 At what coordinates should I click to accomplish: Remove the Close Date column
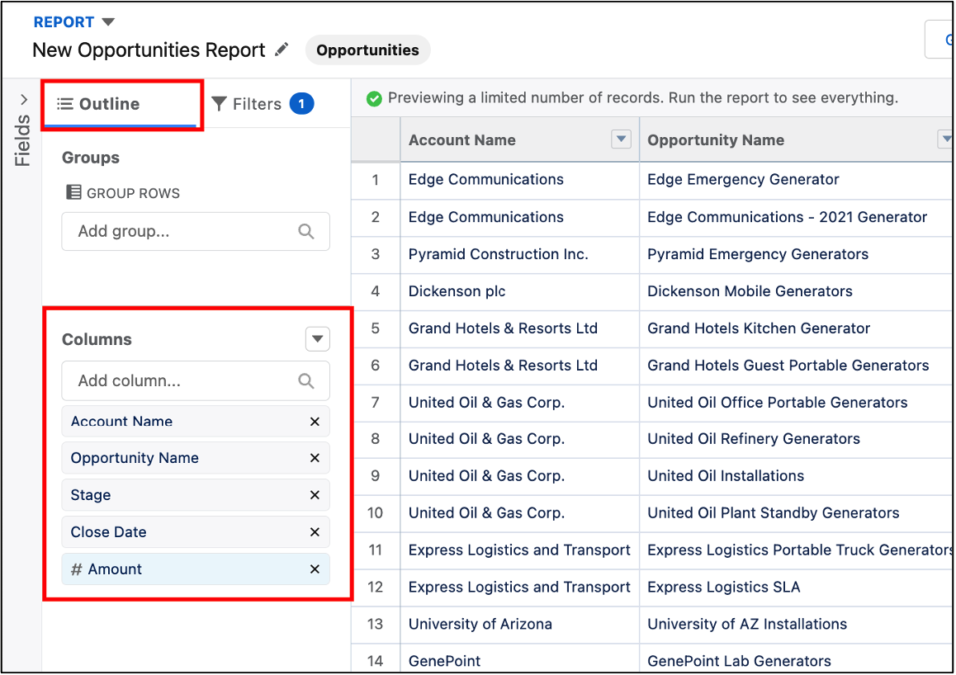click(x=314, y=531)
